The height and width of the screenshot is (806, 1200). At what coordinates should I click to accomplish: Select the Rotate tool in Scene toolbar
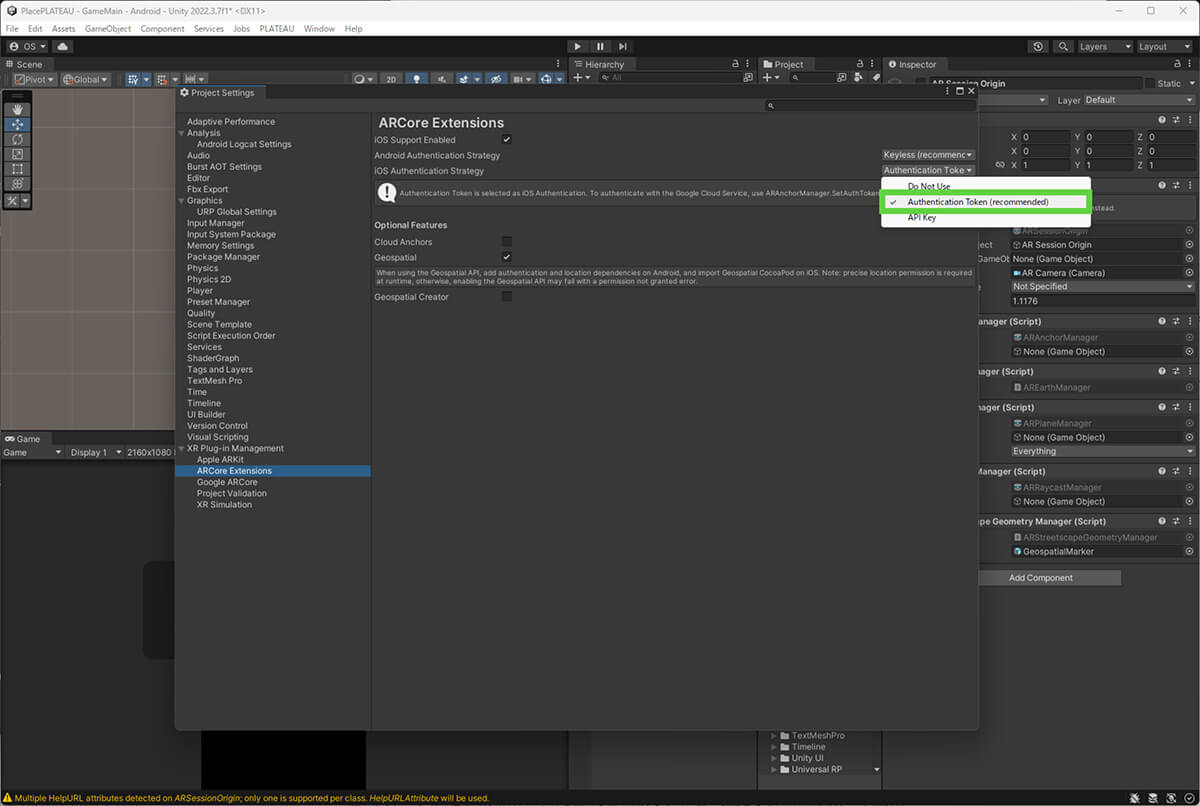[x=18, y=139]
